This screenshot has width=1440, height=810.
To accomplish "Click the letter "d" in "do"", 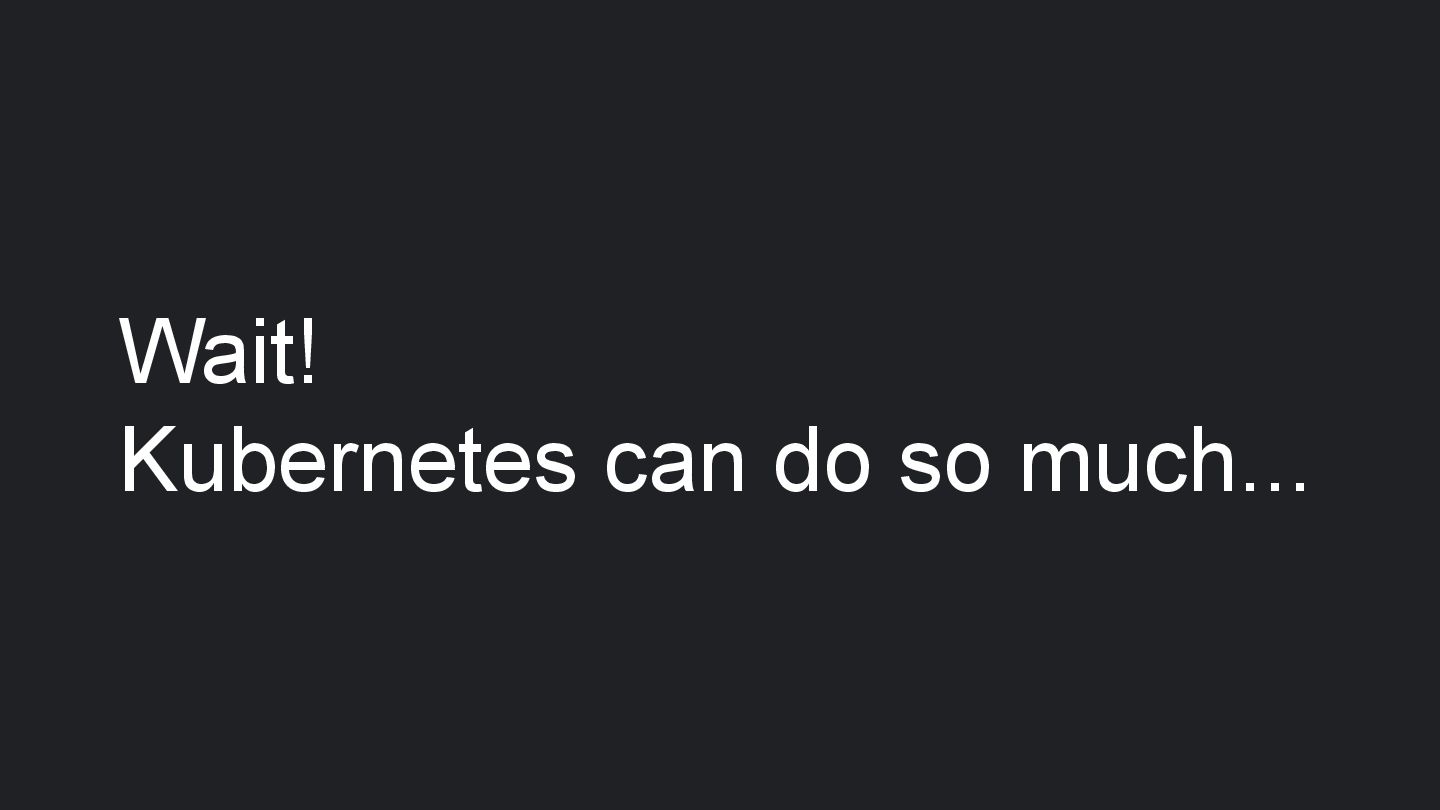I will (x=797, y=461).
